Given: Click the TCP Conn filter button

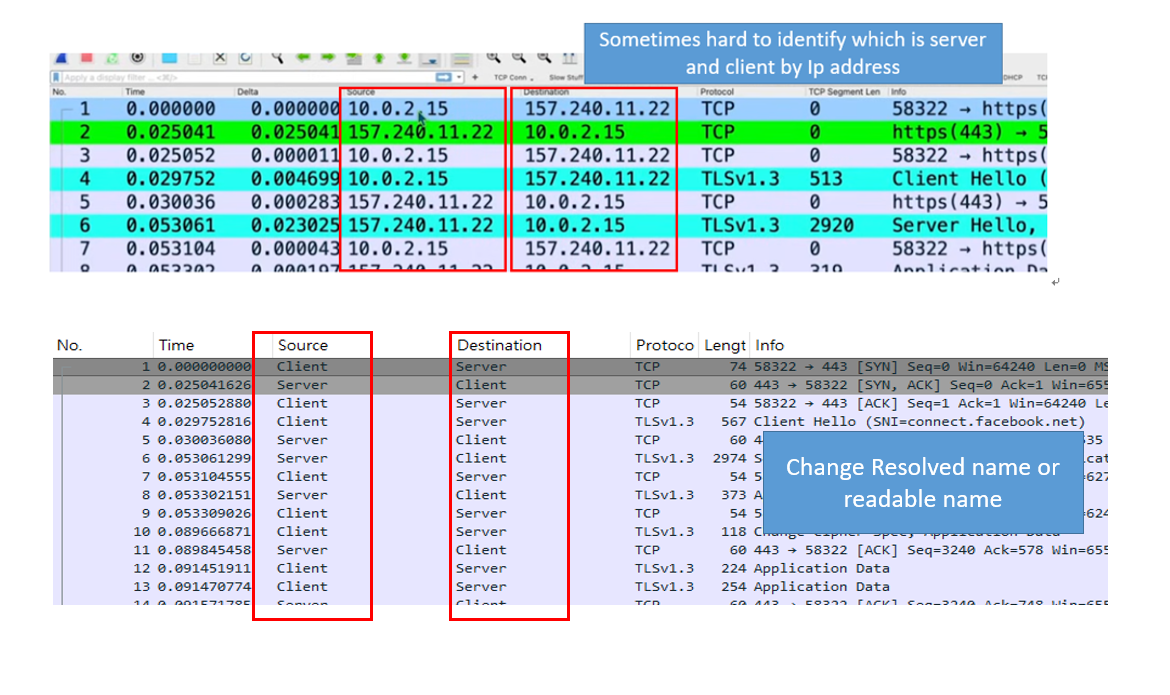Looking at the screenshot, I should (x=513, y=77).
